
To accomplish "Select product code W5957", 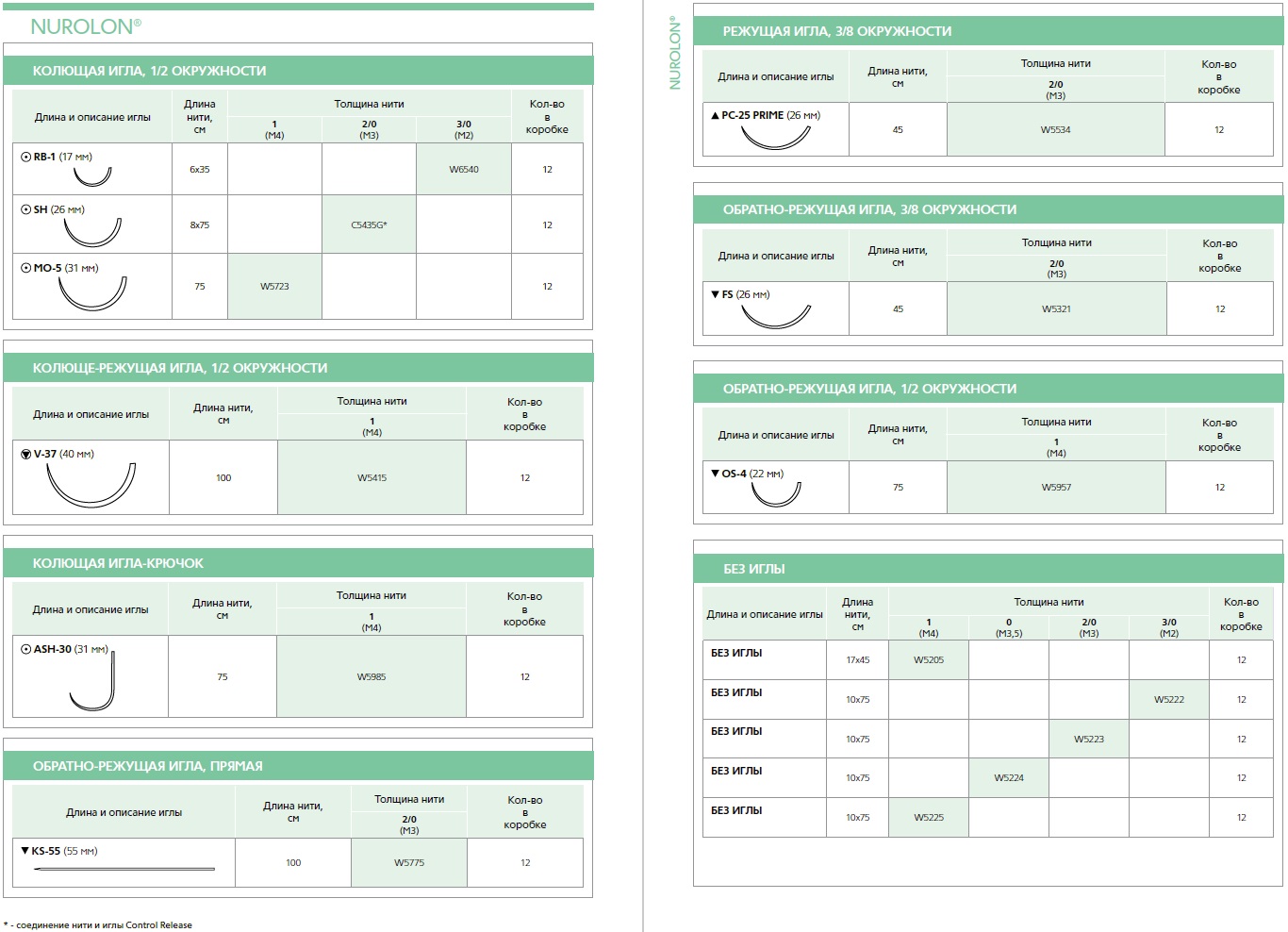I will [x=1056, y=487].
